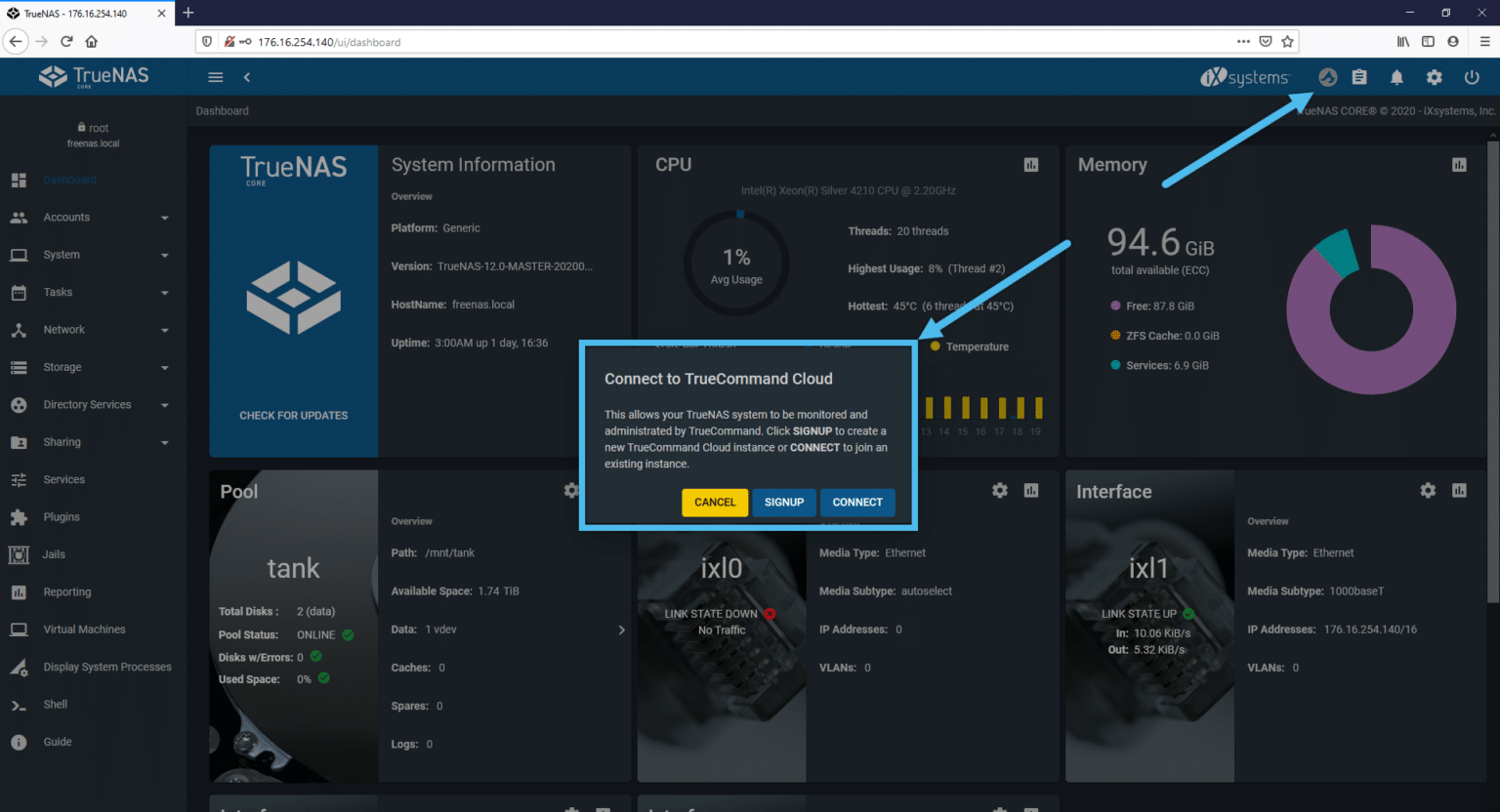Click the Free memory legend dot
1500x812 pixels.
pos(1115,305)
